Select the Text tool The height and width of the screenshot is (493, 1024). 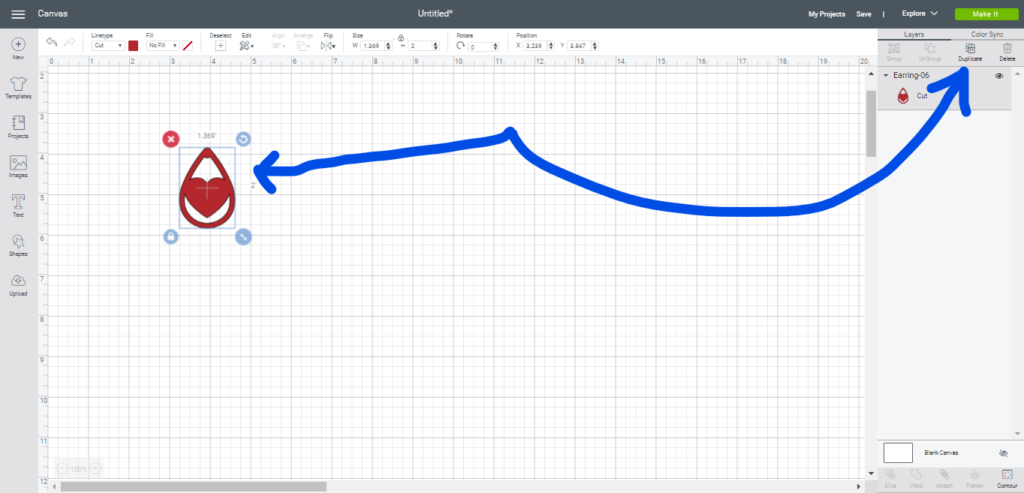coord(18,203)
